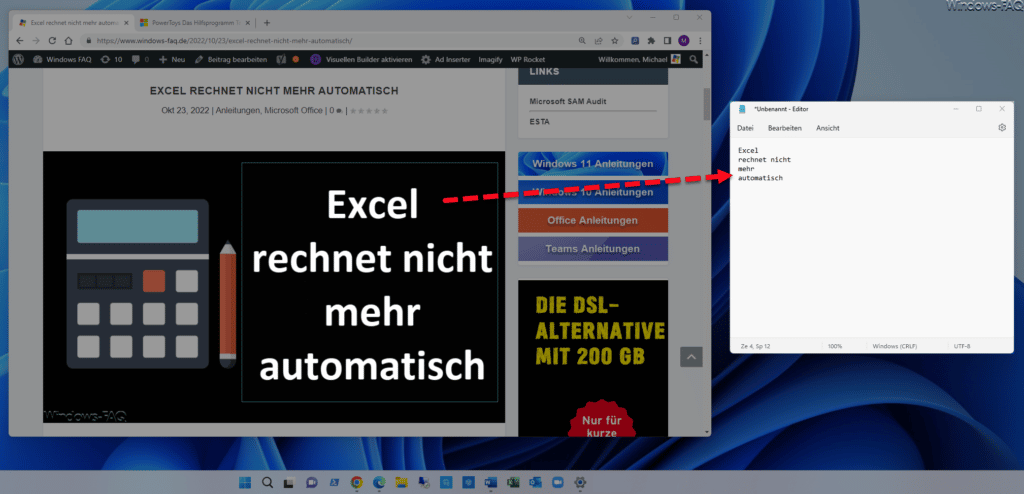
Task: Click the article star rating
Action: (369, 110)
